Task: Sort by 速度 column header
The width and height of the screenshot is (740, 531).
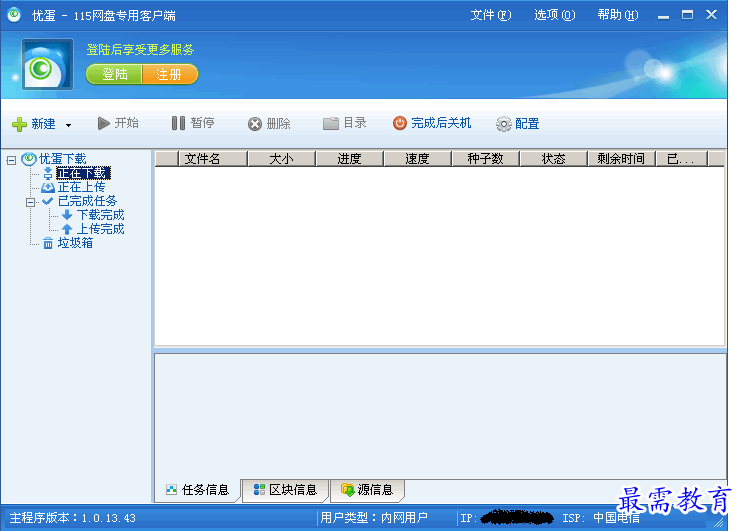Action: point(417,159)
